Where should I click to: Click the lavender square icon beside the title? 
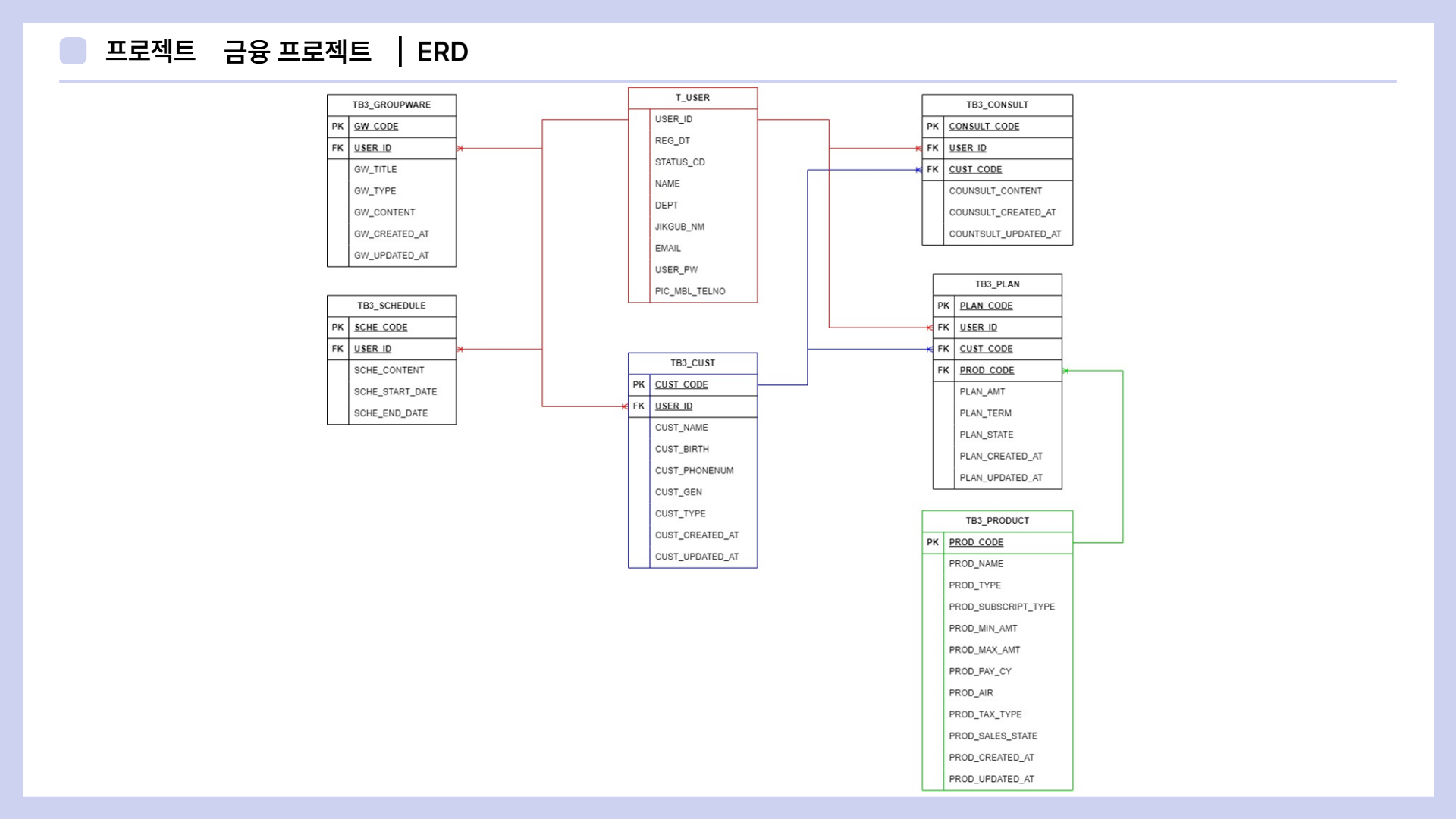pos(73,51)
